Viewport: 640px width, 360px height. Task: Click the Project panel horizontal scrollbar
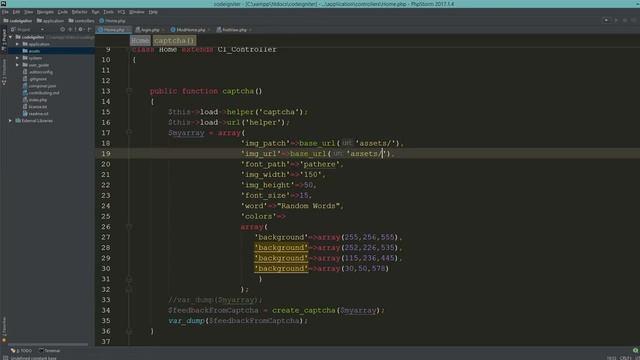[x=48, y=344]
